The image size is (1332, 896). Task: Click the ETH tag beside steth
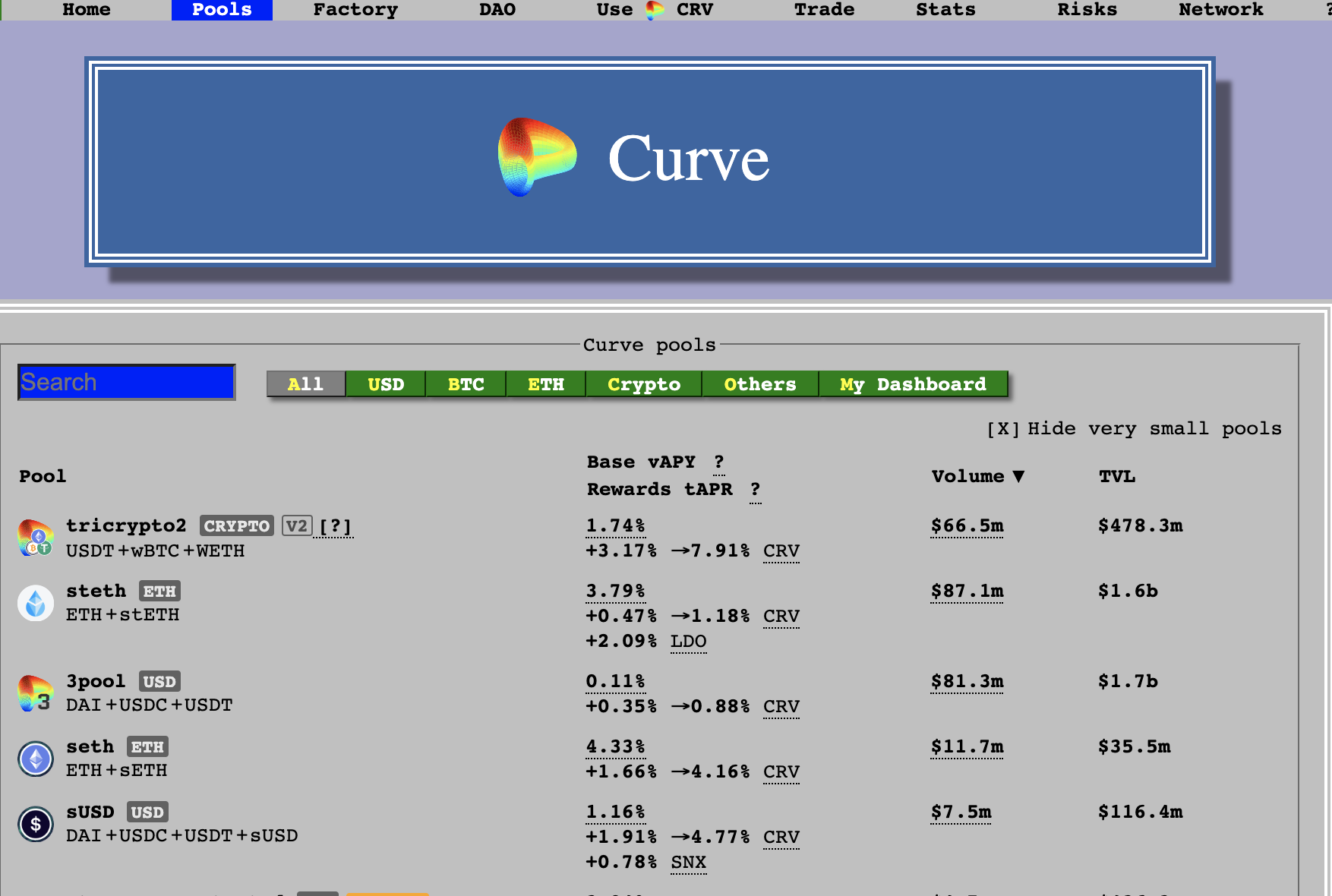tap(159, 592)
